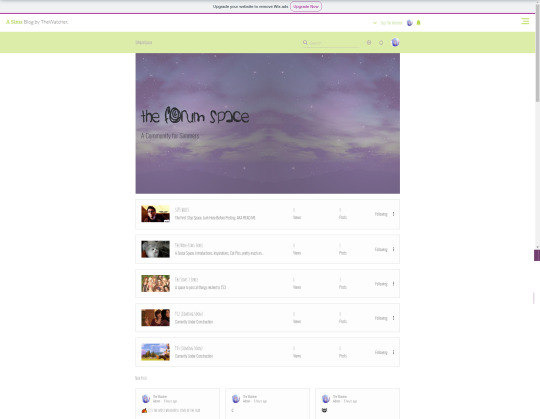The image size is (540, 419).
Task: Toggle Following on the man-with-glasses category row
Action: click(x=381, y=214)
